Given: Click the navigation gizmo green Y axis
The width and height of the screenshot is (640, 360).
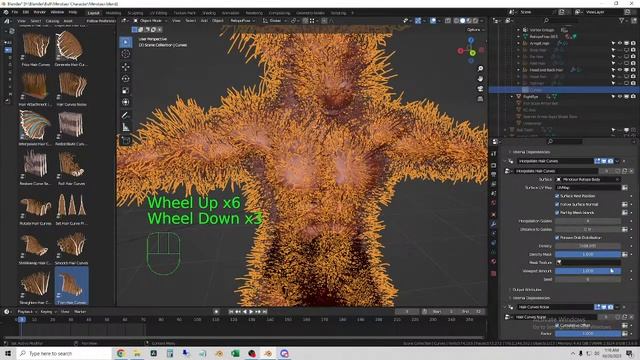Looking at the screenshot, I should pyautogui.click(x=472, y=53).
